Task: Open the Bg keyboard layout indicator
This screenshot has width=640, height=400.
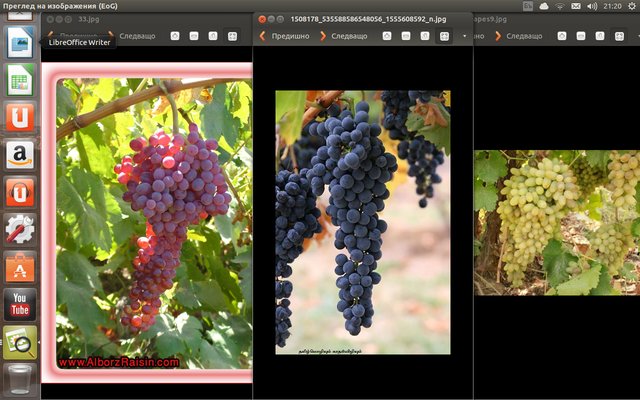Action: click(527, 6)
